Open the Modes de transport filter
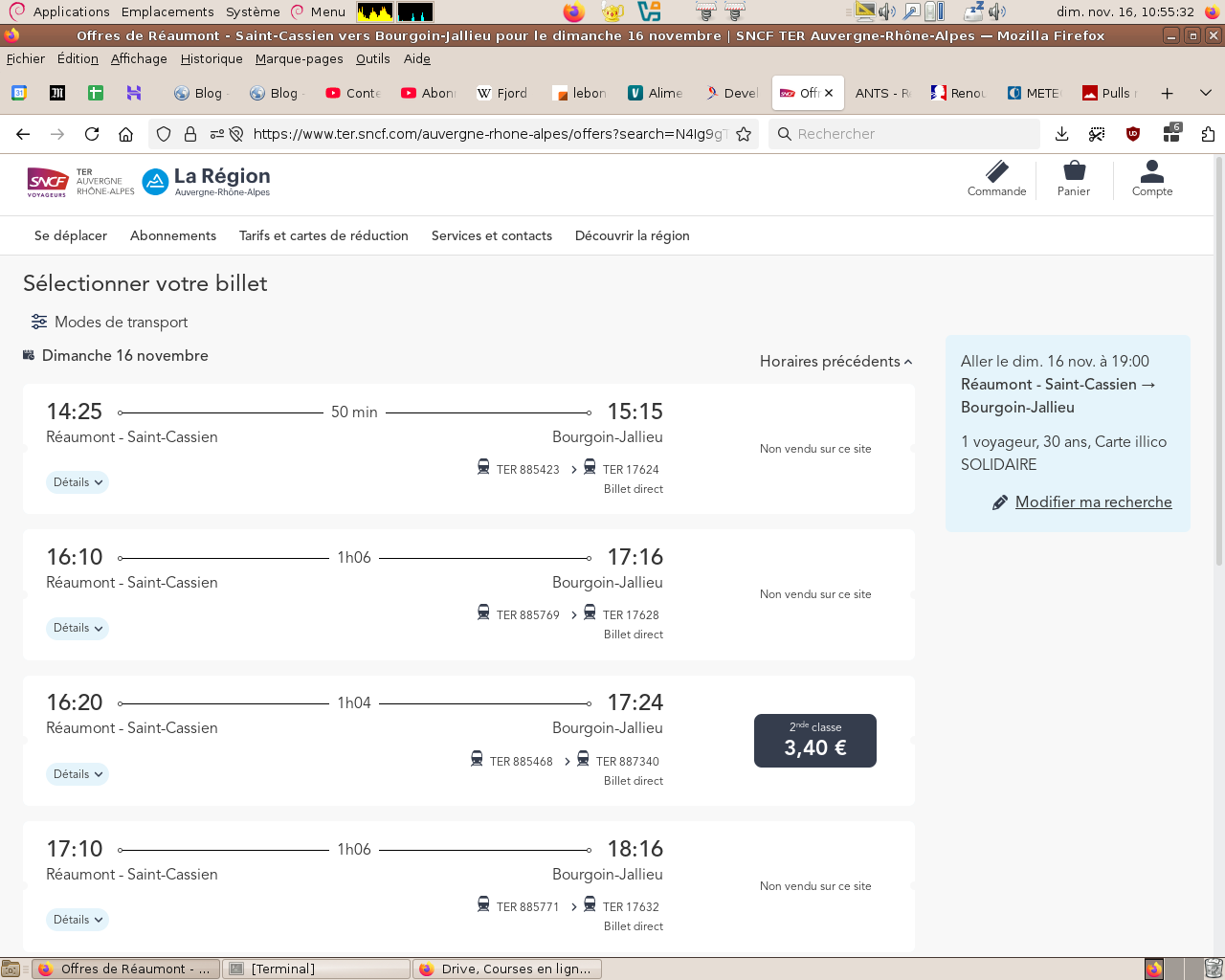This screenshot has height=980, width=1225. [x=109, y=323]
